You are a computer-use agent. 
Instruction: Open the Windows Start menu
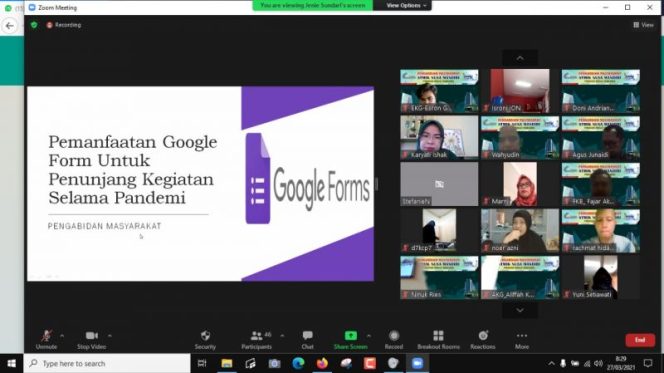[x=11, y=363]
